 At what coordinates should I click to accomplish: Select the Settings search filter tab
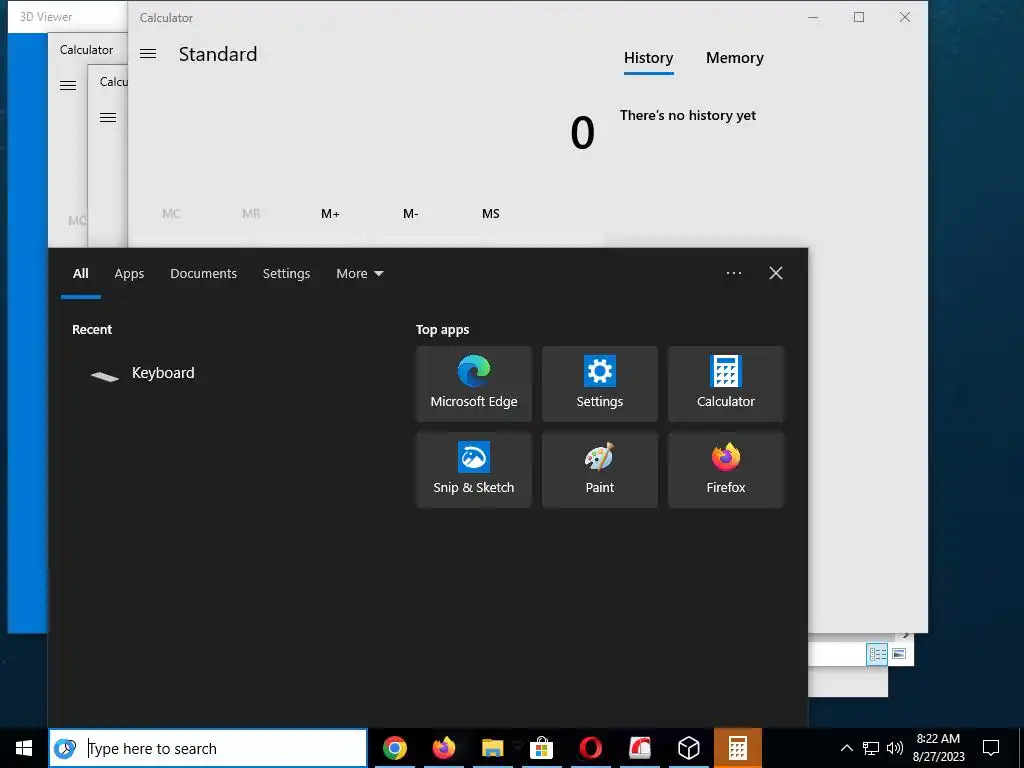click(286, 274)
